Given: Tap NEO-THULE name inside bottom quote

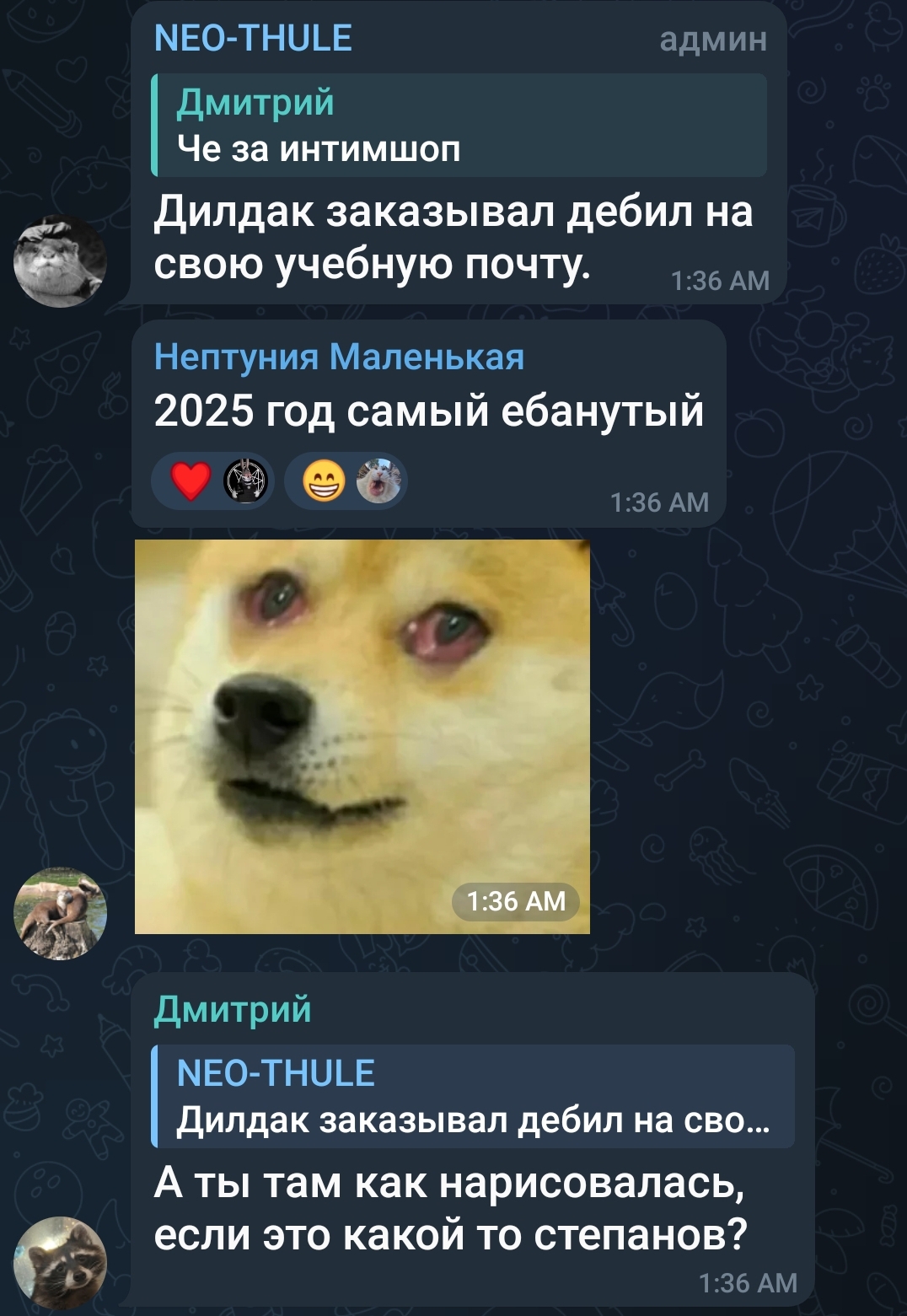Looking at the screenshot, I should pyautogui.click(x=276, y=1073).
